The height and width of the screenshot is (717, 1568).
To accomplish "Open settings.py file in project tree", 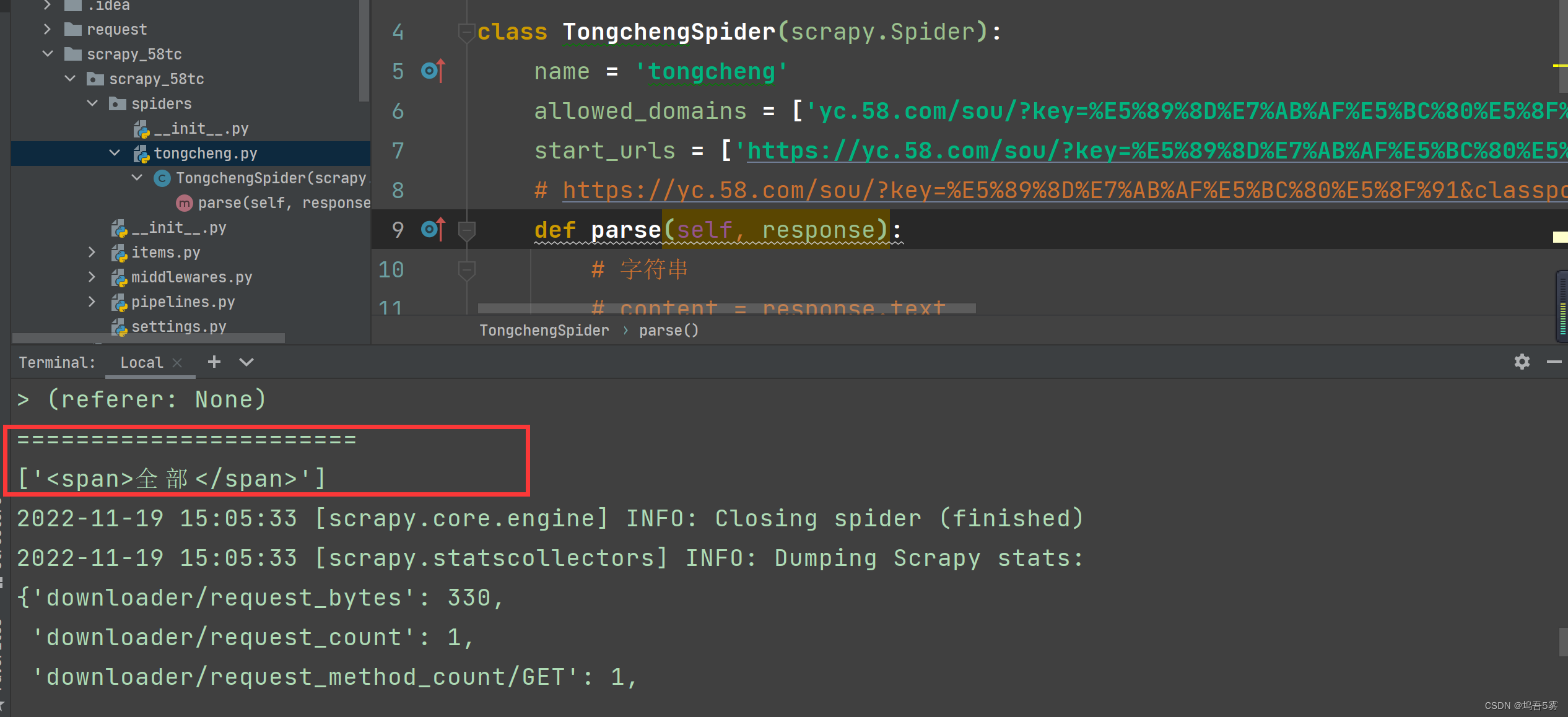I will 178,326.
